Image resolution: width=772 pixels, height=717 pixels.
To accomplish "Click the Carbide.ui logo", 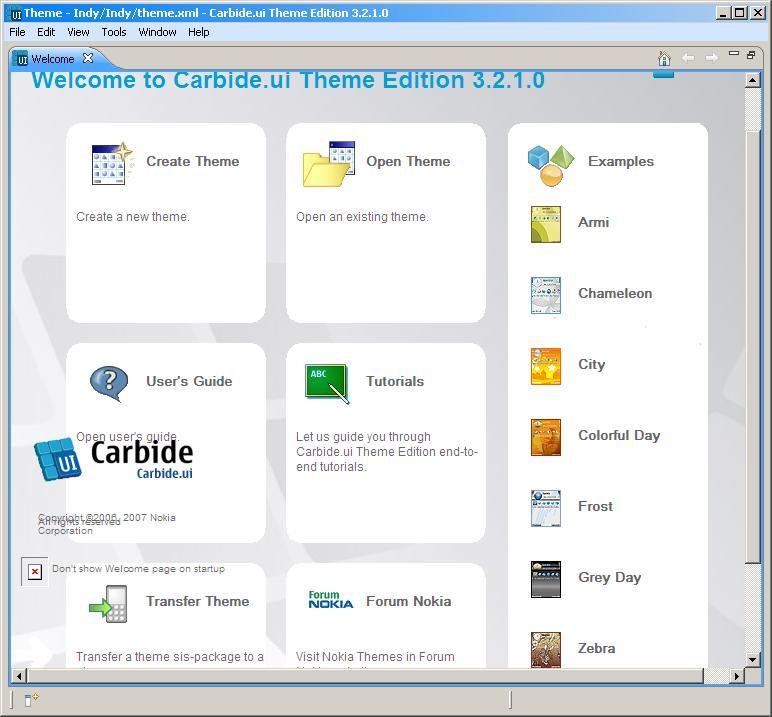I will 113,459.
